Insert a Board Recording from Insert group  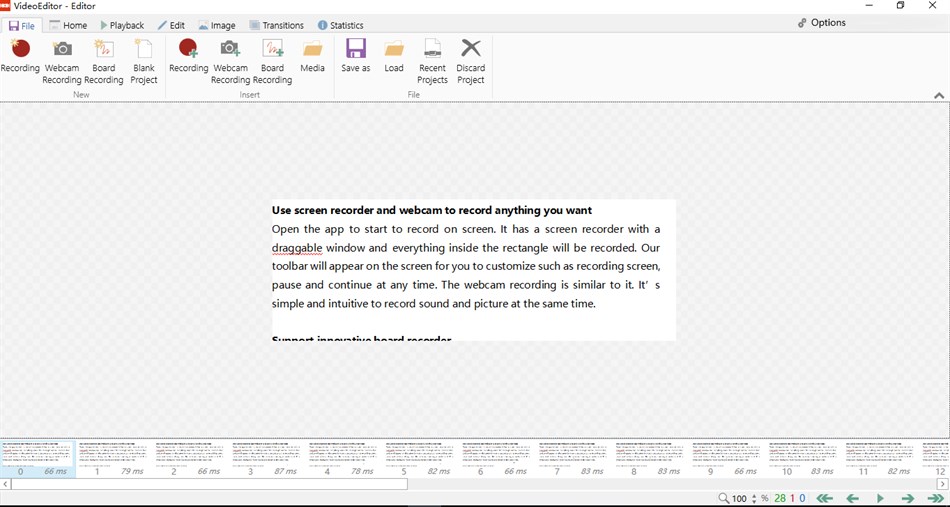[273, 61]
